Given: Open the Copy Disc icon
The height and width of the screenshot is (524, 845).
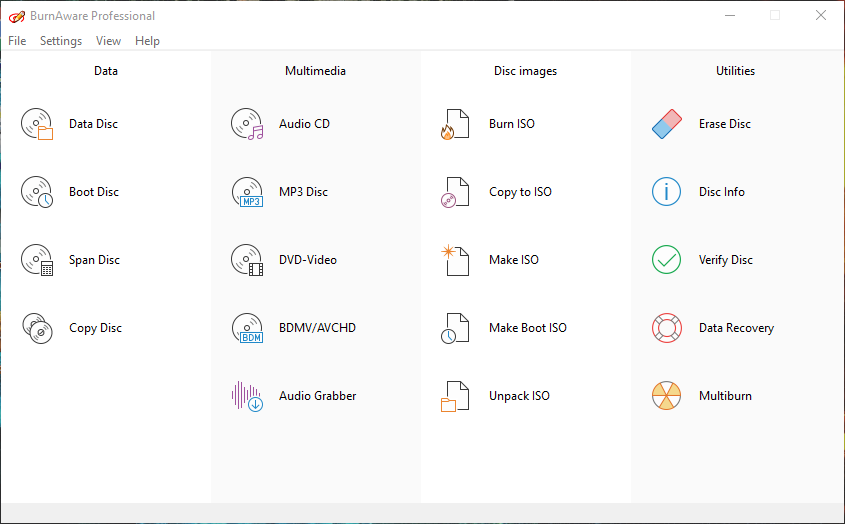Looking at the screenshot, I should click(x=37, y=328).
